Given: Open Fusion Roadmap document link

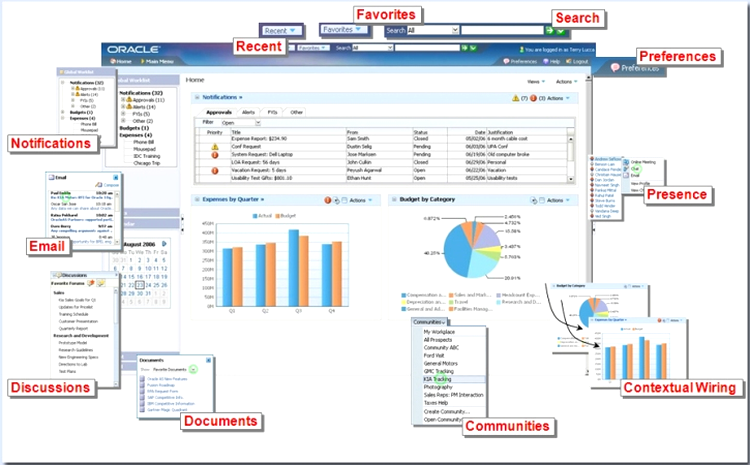Looking at the screenshot, I should [161, 385].
